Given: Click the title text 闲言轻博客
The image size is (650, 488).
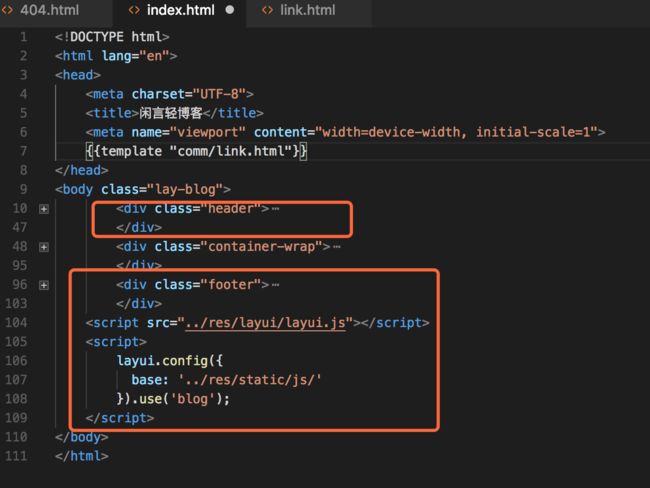Looking at the screenshot, I should tap(170, 113).
